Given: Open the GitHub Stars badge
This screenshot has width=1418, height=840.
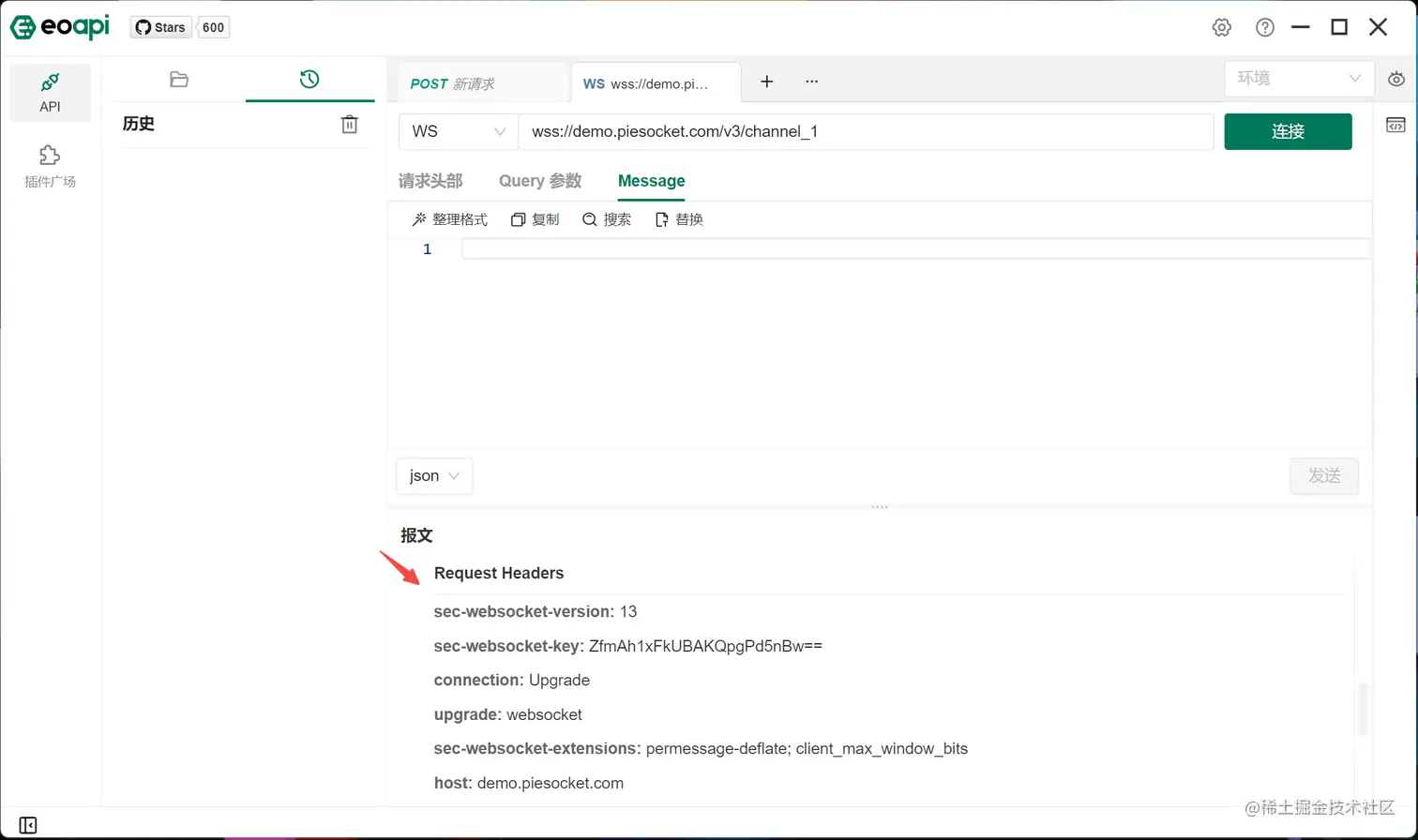Looking at the screenshot, I should 160,27.
